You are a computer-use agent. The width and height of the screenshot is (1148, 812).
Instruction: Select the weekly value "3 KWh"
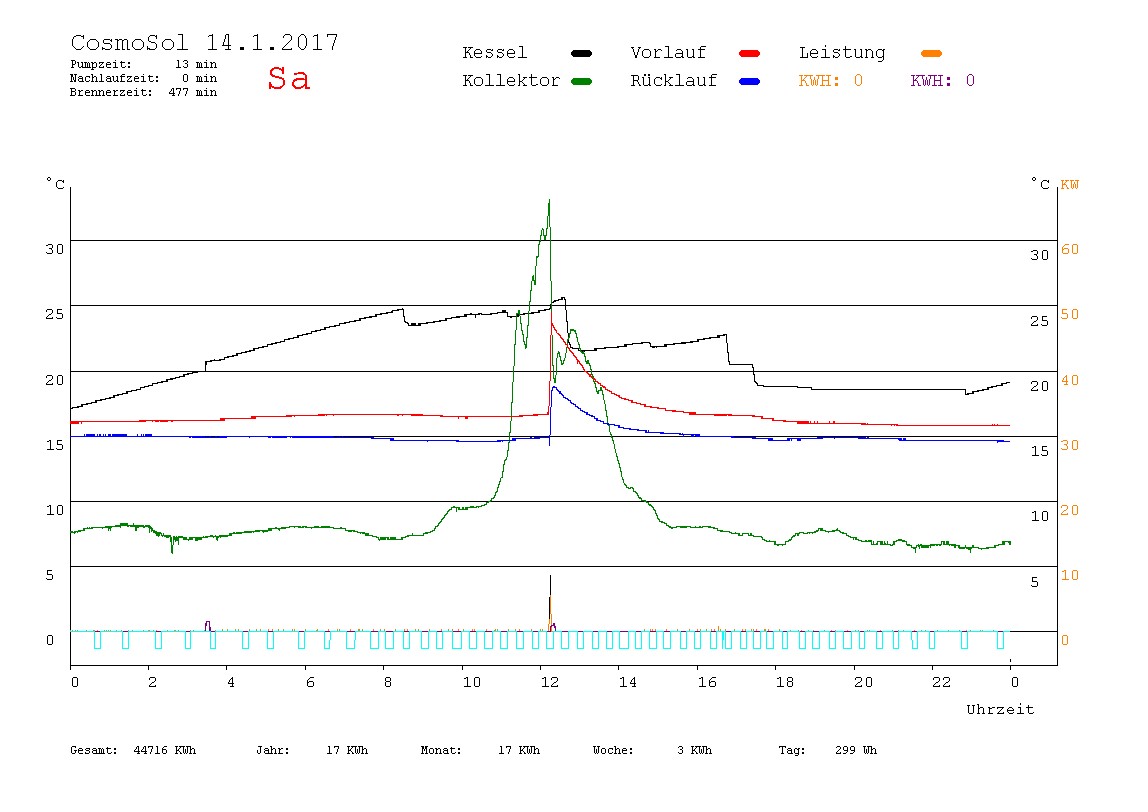[694, 750]
